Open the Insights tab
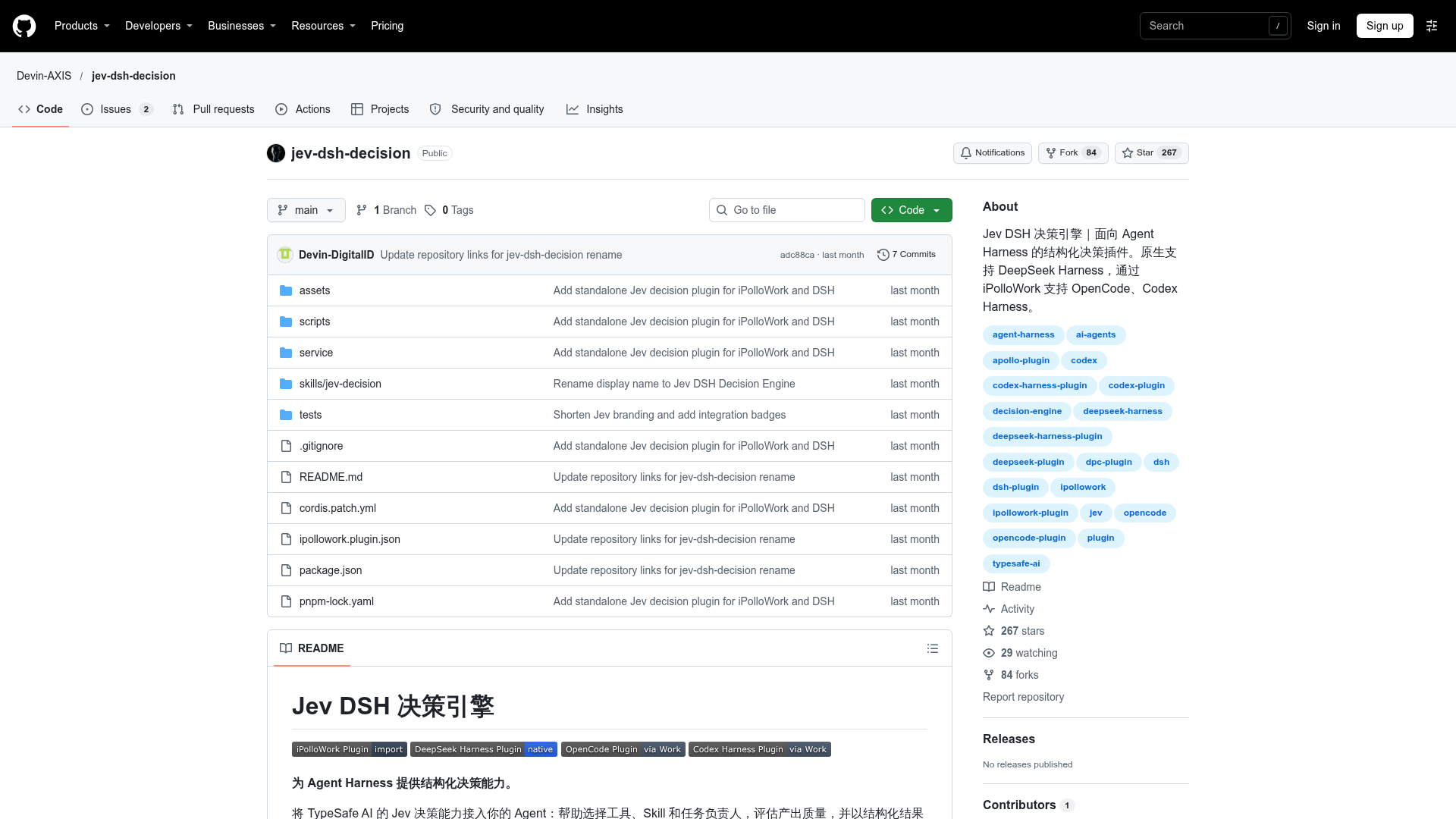 click(595, 109)
